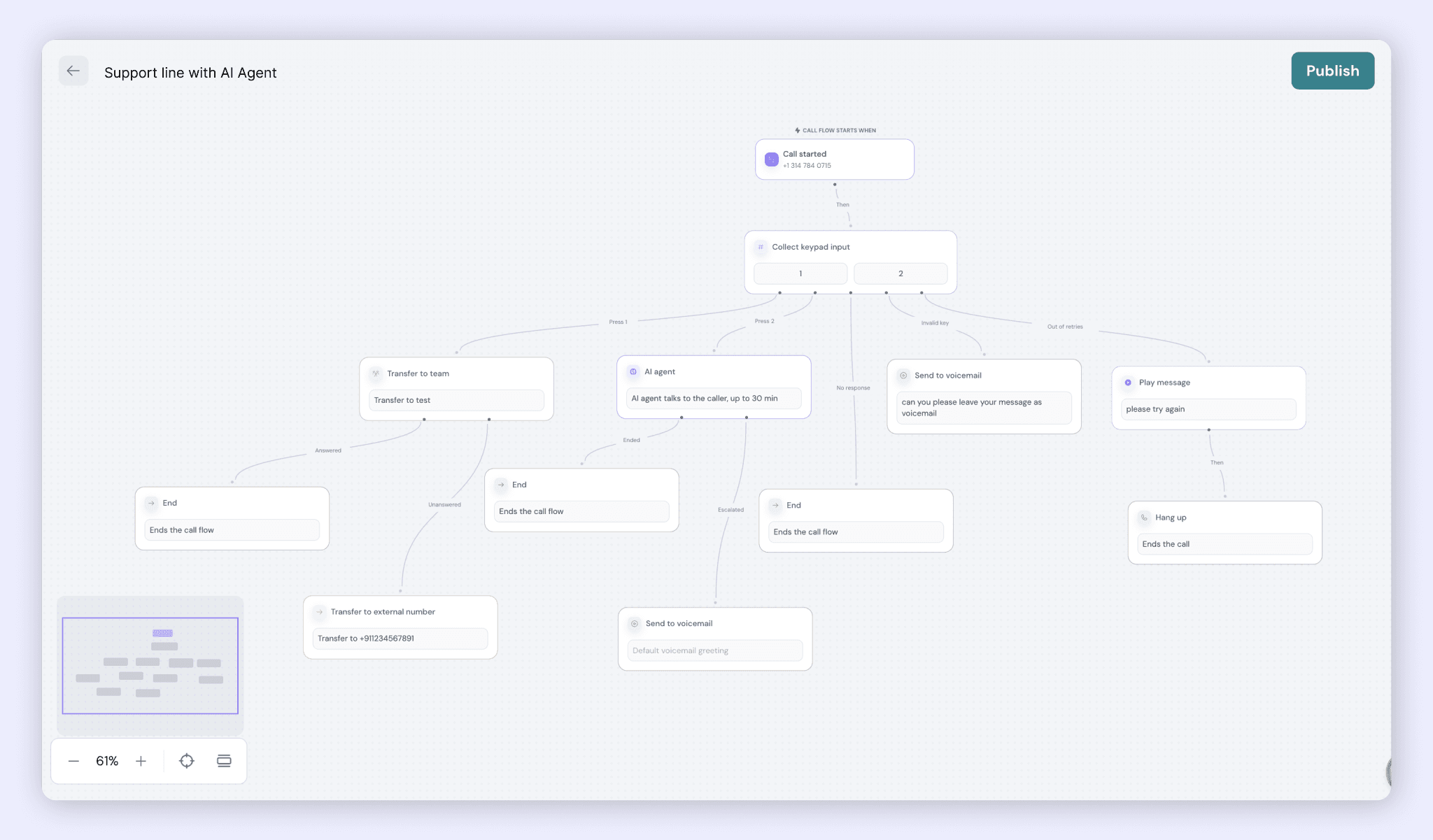
Task: Click the Default voicemail greeting field
Action: tap(715, 650)
